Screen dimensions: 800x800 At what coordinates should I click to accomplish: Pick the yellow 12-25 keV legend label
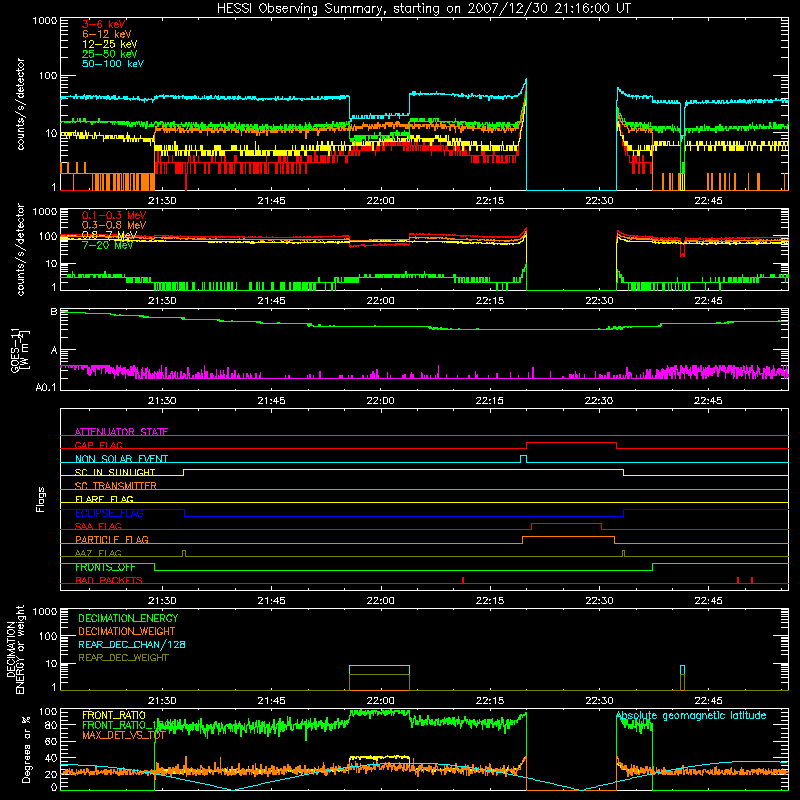click(x=110, y=44)
